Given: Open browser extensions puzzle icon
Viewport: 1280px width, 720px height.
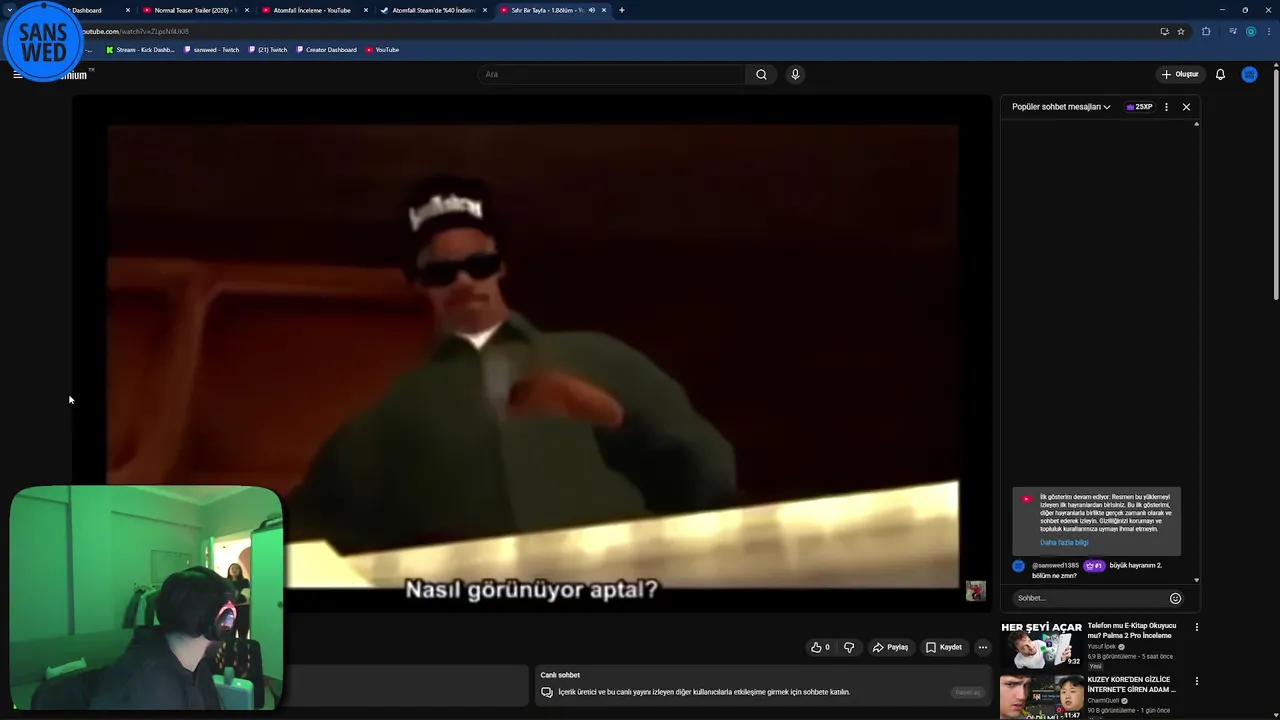Looking at the screenshot, I should click(x=1206, y=31).
